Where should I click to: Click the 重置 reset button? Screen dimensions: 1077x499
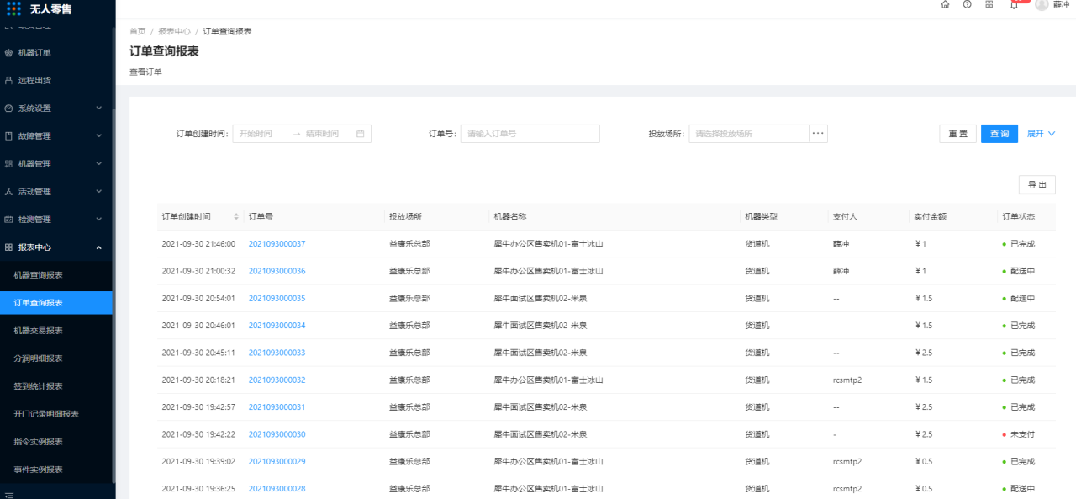[958, 133]
